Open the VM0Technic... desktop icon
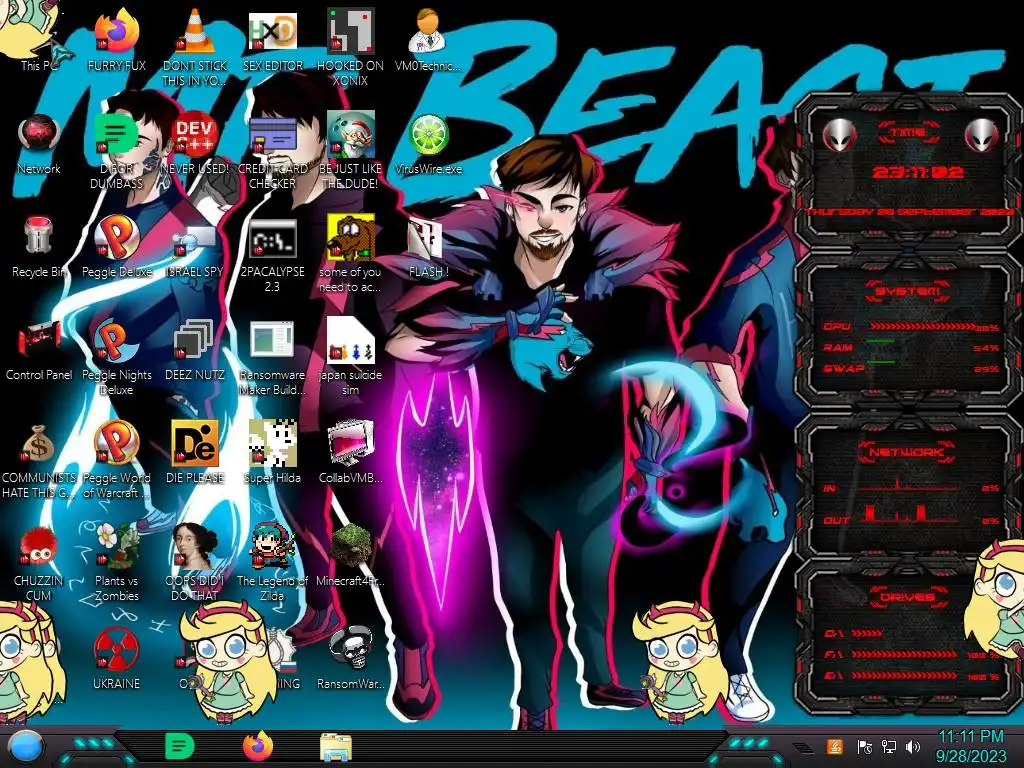The height and width of the screenshot is (768, 1024). coord(428,31)
